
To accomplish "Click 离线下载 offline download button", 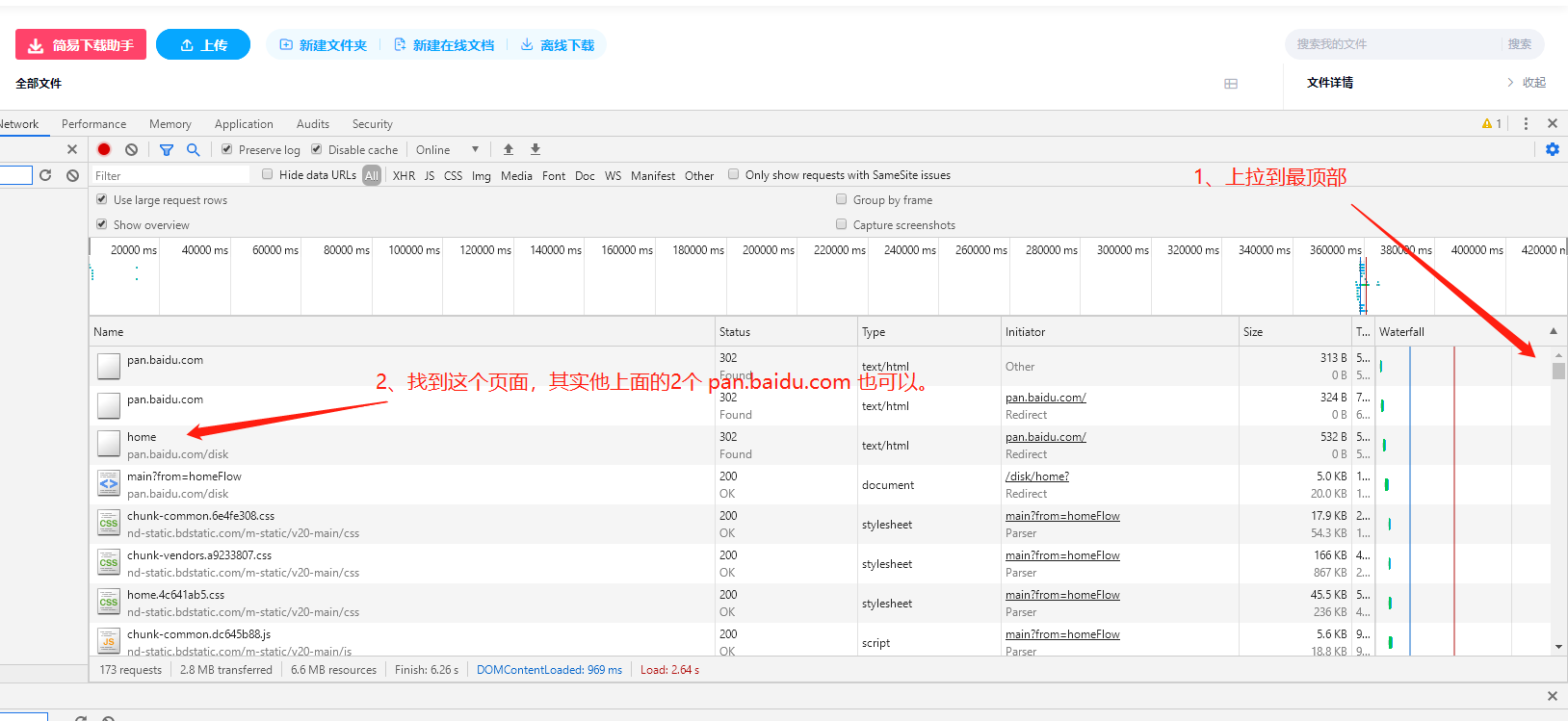I will (558, 44).
